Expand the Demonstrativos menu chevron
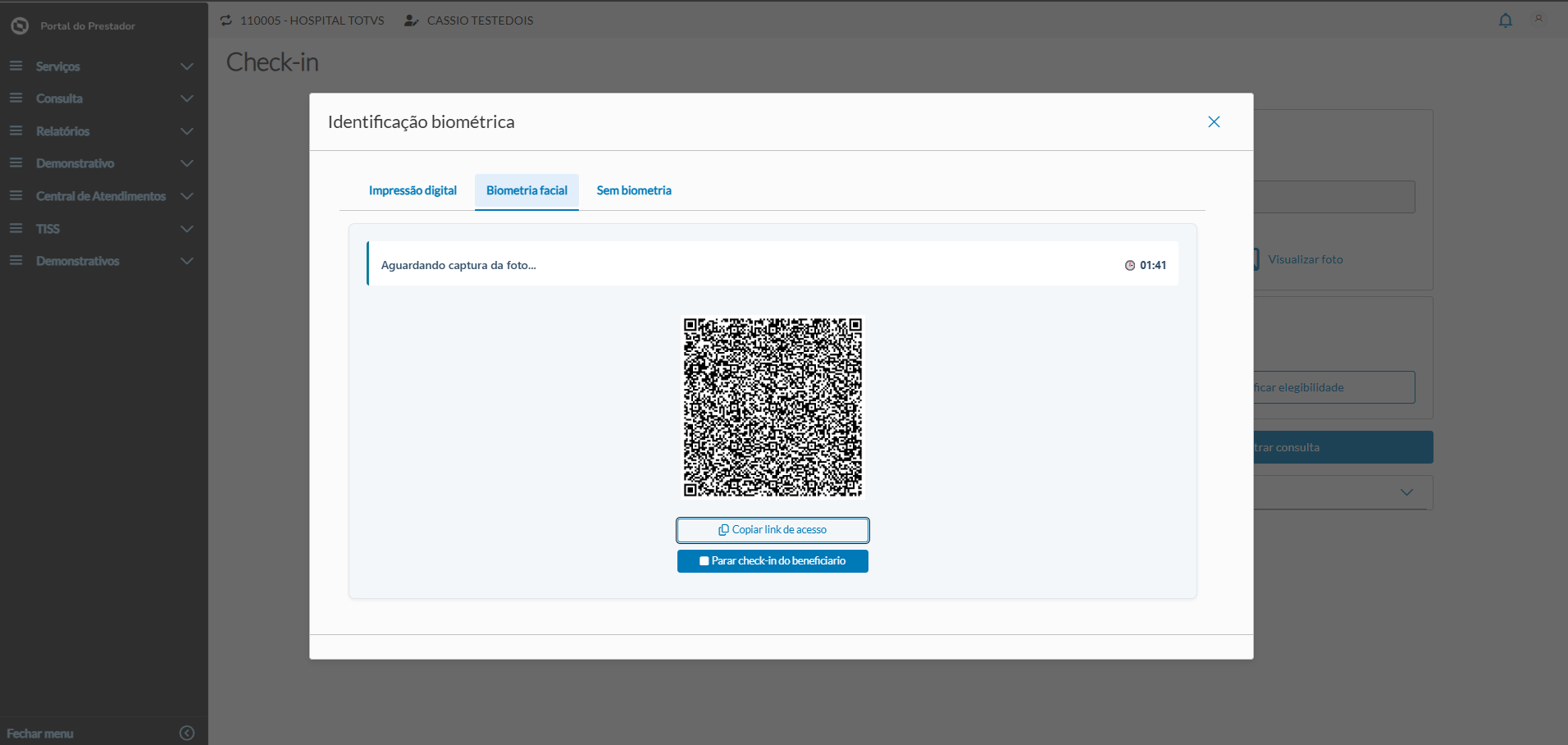 [187, 261]
